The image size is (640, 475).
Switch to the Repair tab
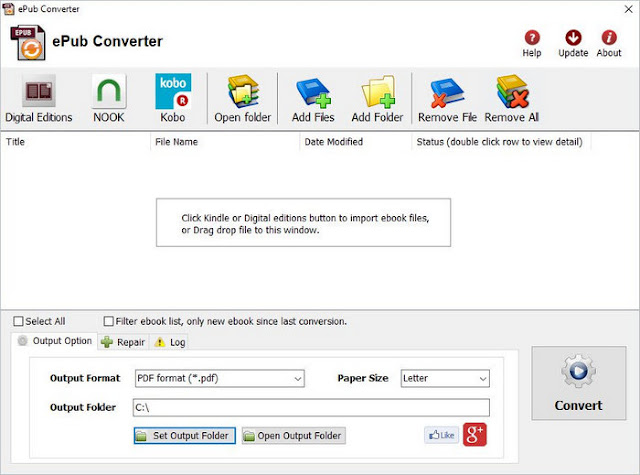point(123,342)
